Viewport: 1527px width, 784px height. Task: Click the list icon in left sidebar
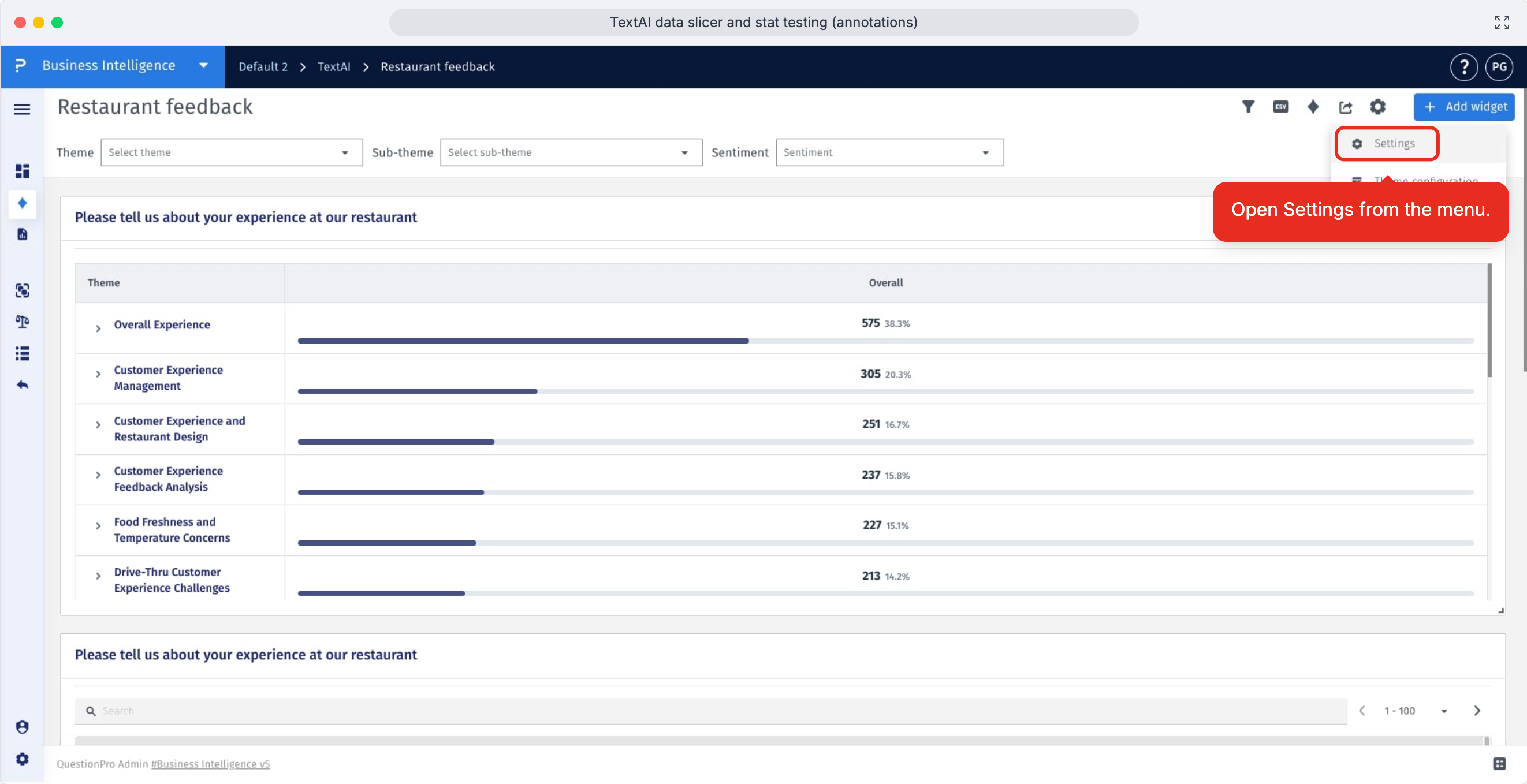(x=23, y=354)
